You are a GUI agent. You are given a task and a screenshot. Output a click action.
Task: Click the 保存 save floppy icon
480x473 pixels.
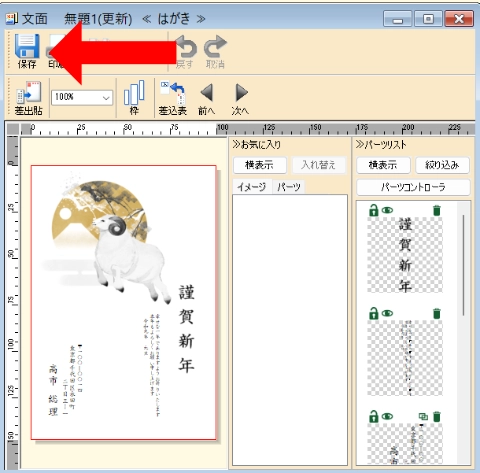[x=27, y=47]
